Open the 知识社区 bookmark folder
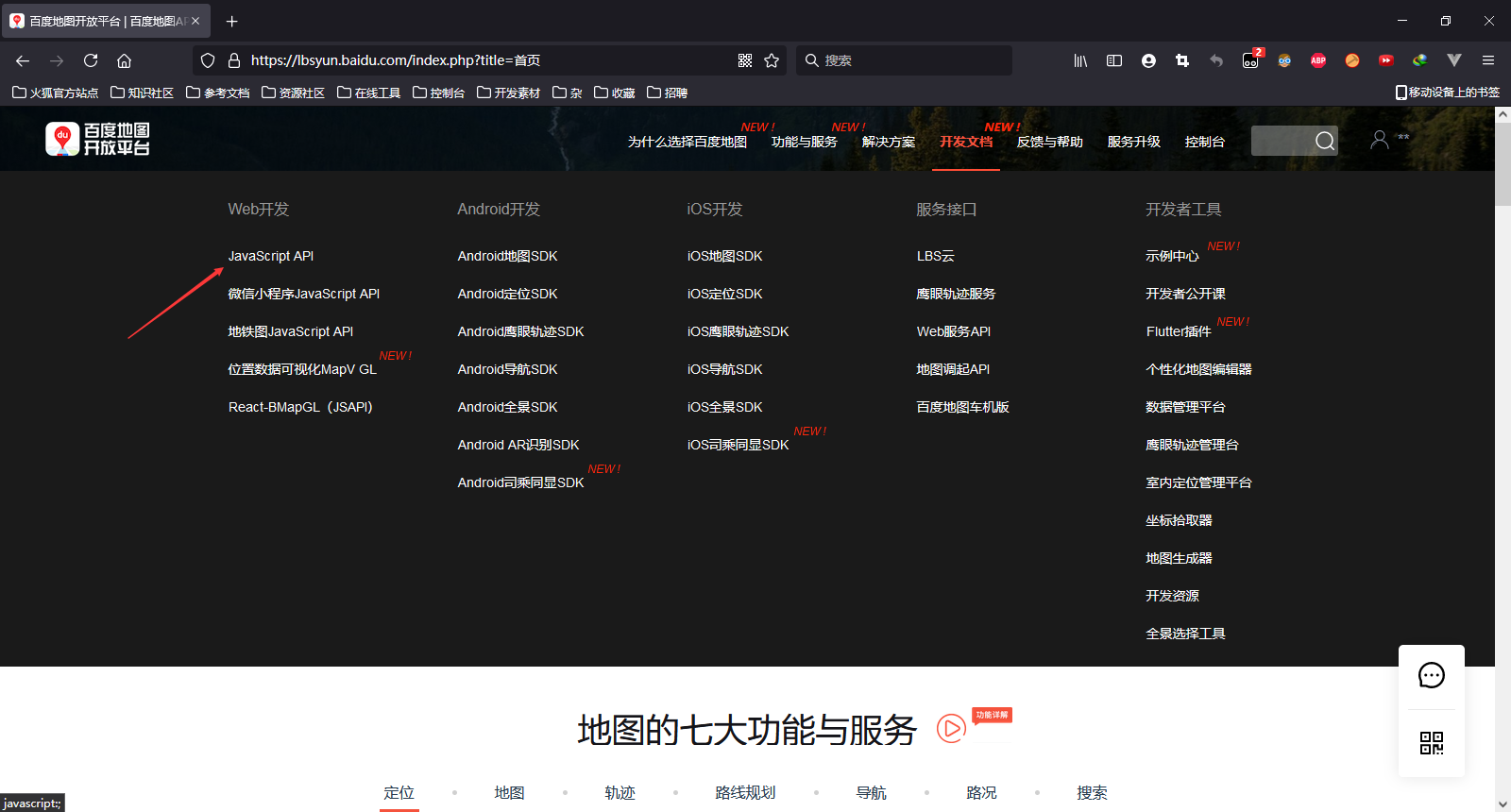Viewport: 1511px width, 812px height. pyautogui.click(x=143, y=93)
